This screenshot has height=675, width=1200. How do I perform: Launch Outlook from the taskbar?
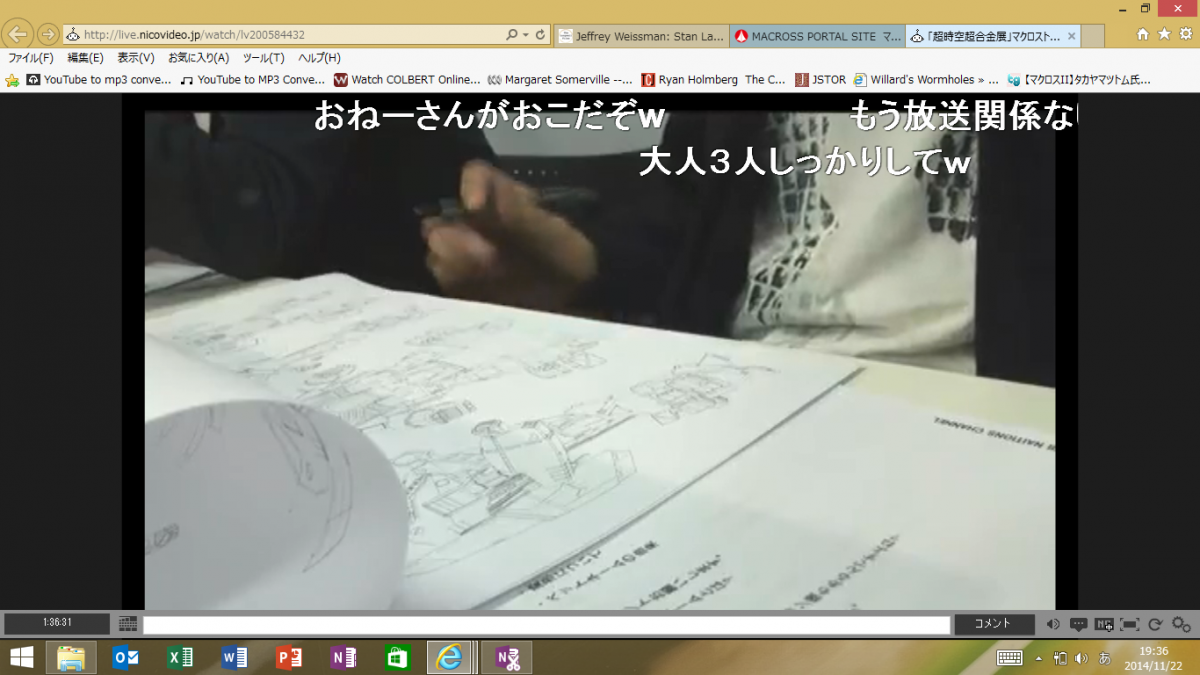click(126, 657)
